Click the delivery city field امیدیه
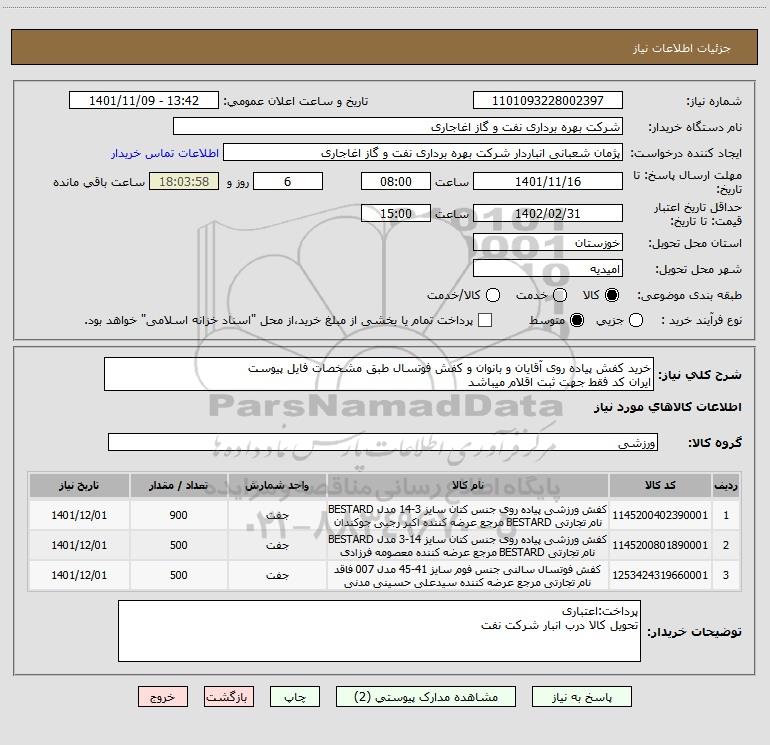 [548, 269]
